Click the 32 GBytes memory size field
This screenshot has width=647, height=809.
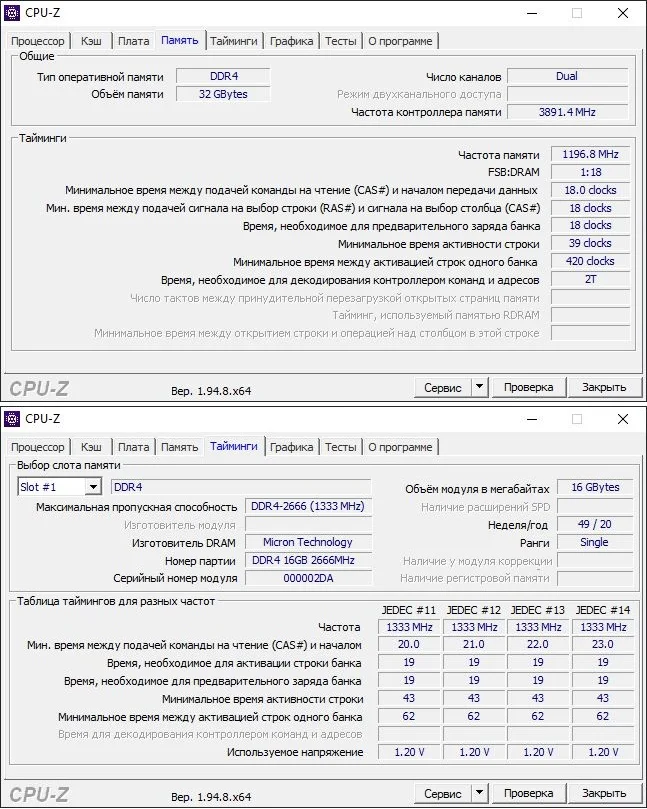click(223, 94)
